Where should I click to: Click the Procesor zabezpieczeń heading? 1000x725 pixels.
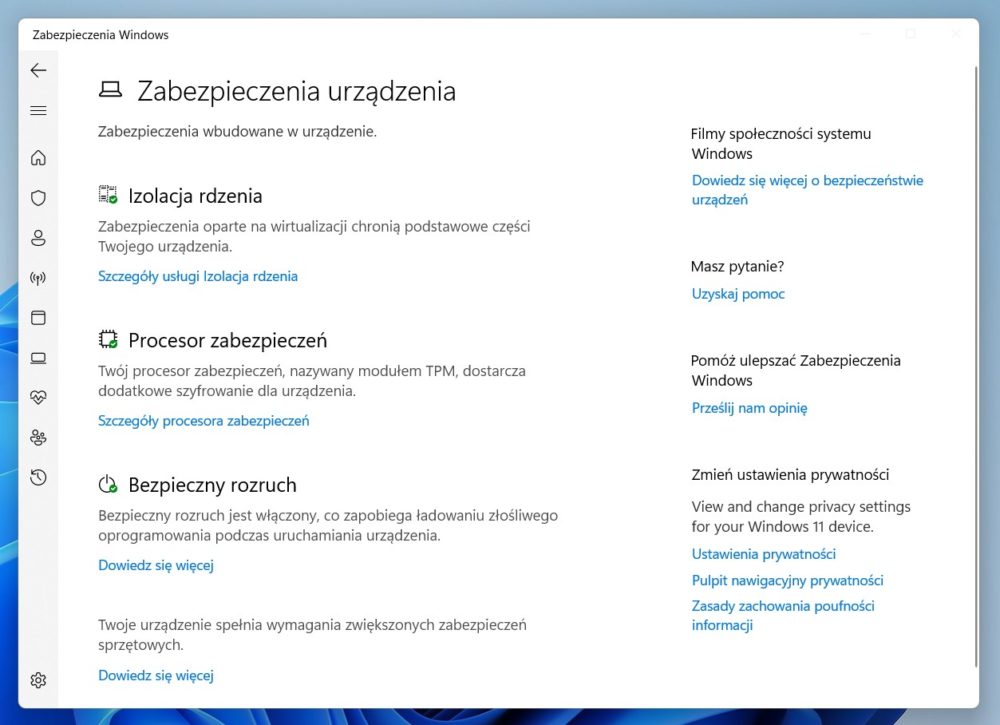pyautogui.click(x=228, y=341)
